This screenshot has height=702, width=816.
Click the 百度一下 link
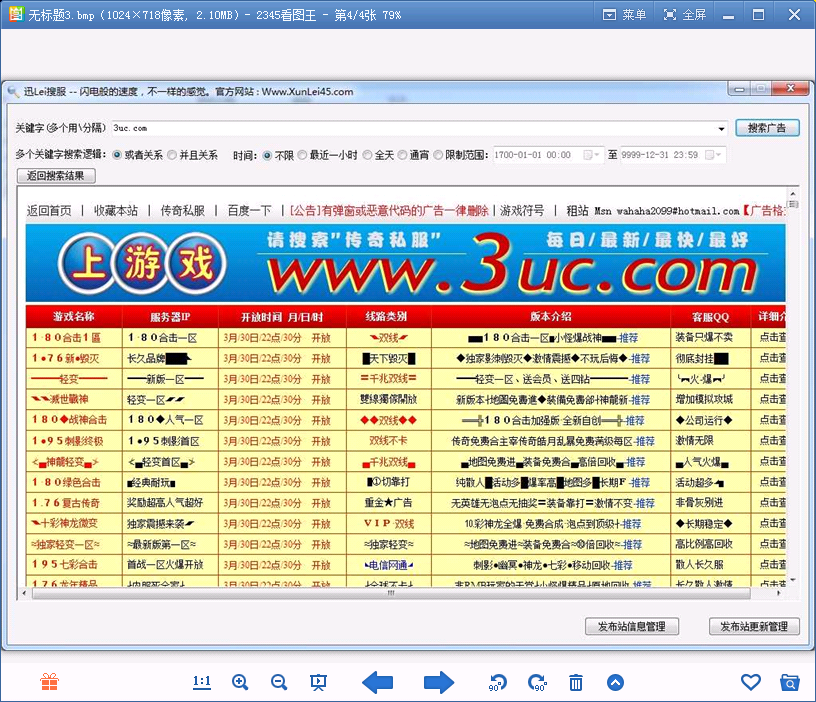249,211
